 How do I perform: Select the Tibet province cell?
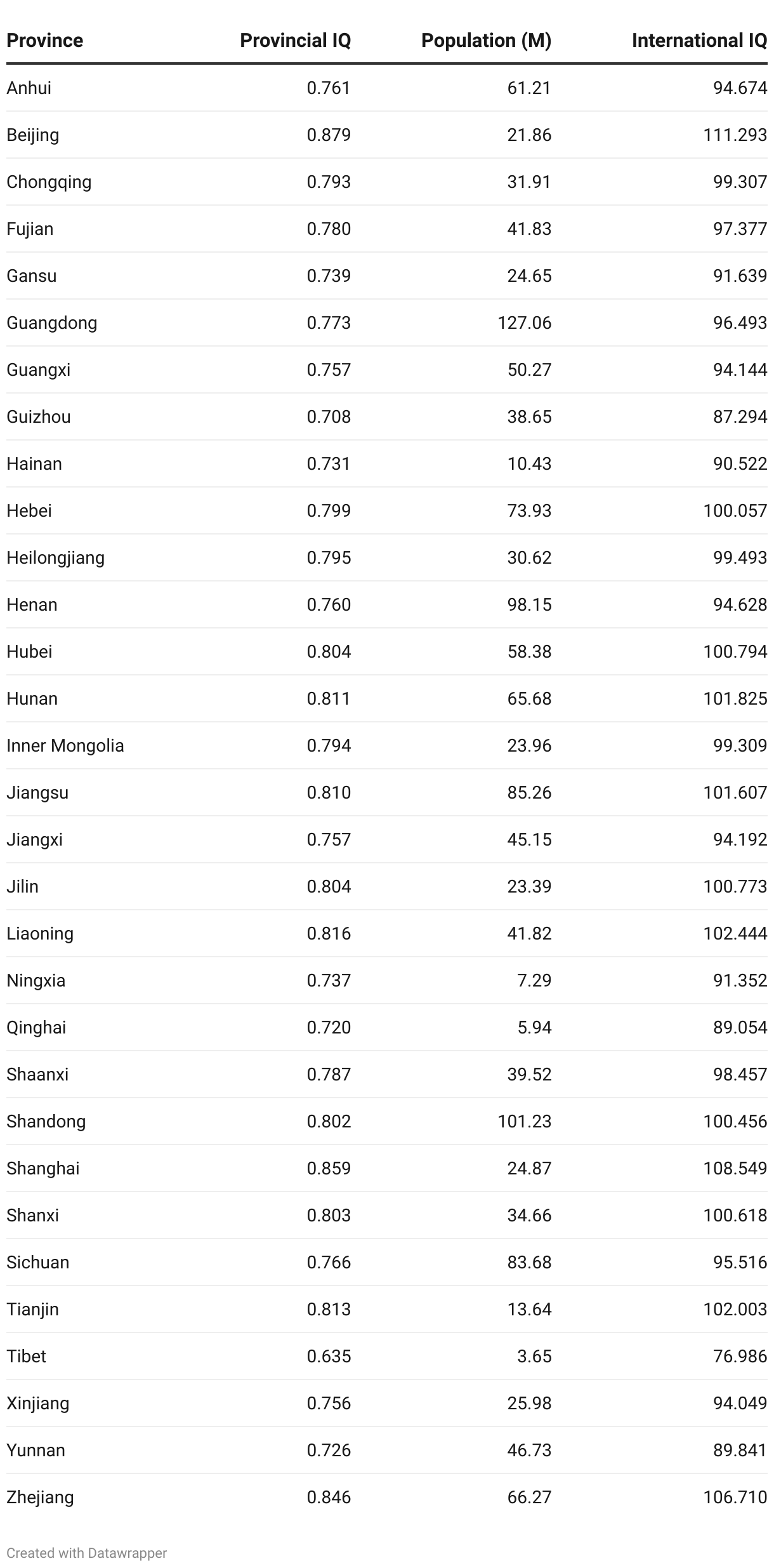click(x=27, y=1357)
